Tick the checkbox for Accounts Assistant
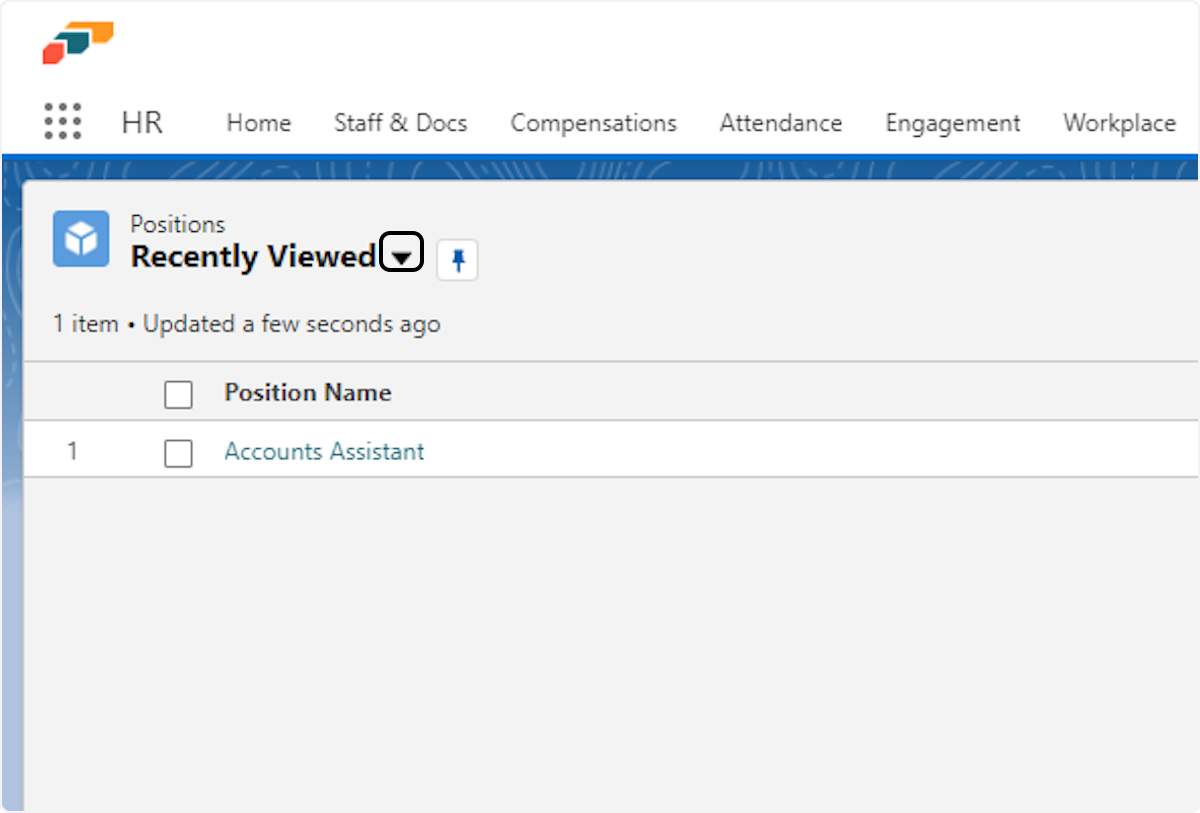The height and width of the screenshot is (813, 1200). (178, 453)
